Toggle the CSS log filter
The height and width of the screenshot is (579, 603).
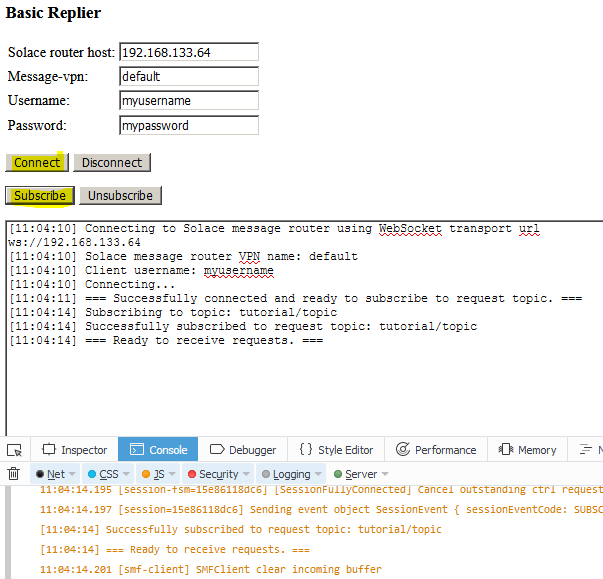[103, 474]
